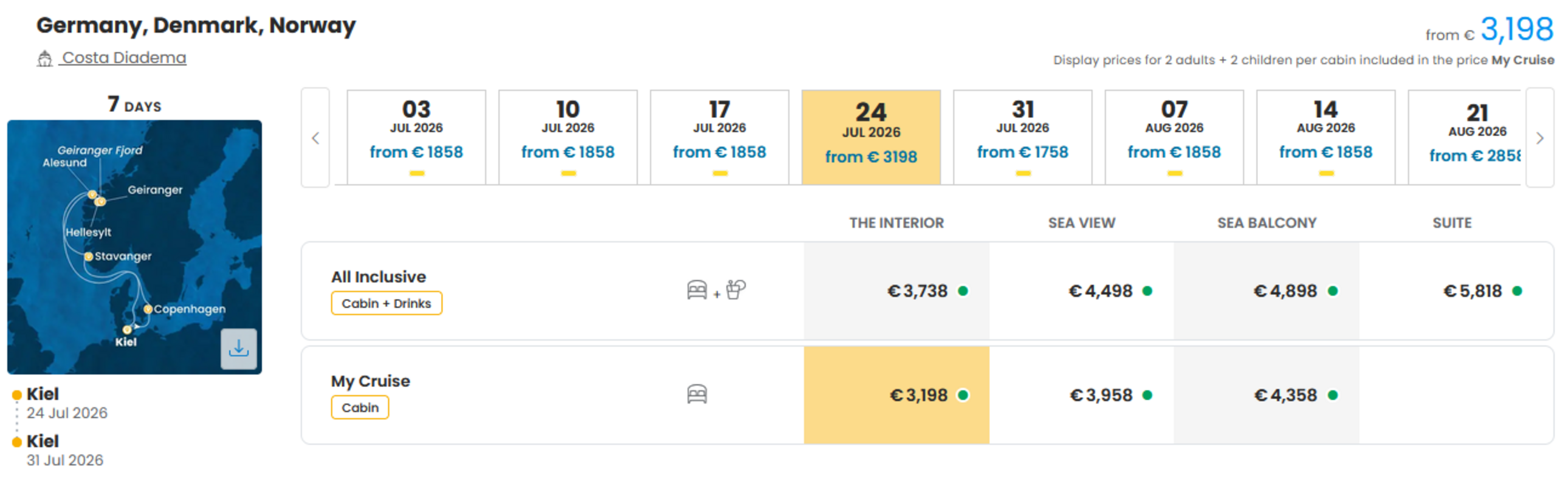Click the Stavanger port marker on the map

pos(88,256)
